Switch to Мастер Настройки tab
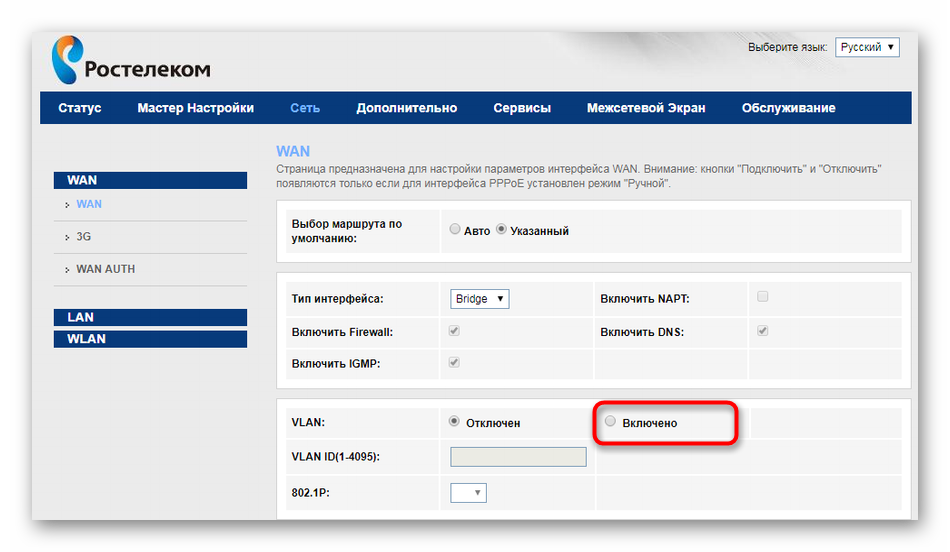The image size is (950, 552). coord(195,108)
